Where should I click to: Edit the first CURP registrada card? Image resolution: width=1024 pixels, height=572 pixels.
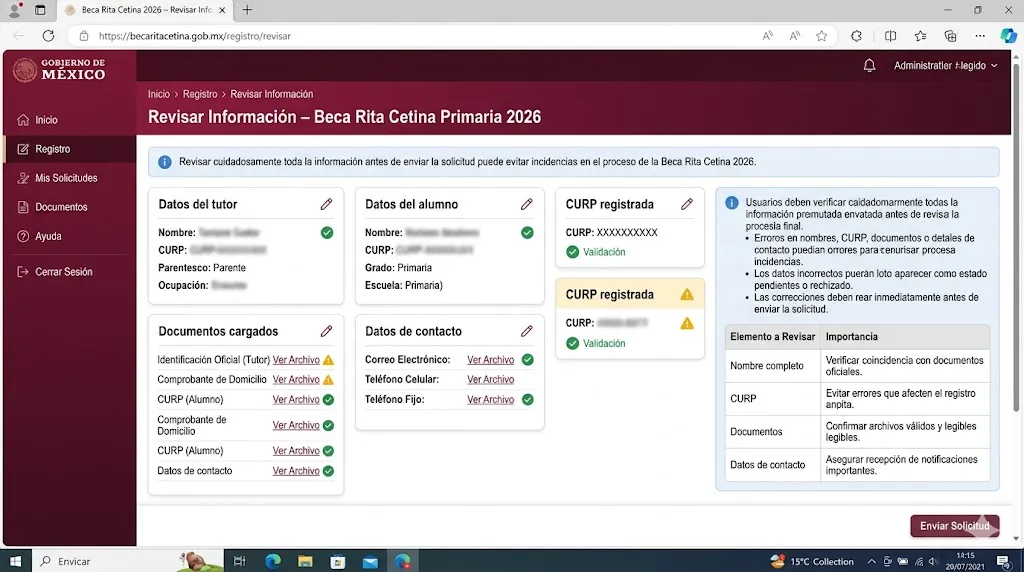pyautogui.click(x=686, y=204)
